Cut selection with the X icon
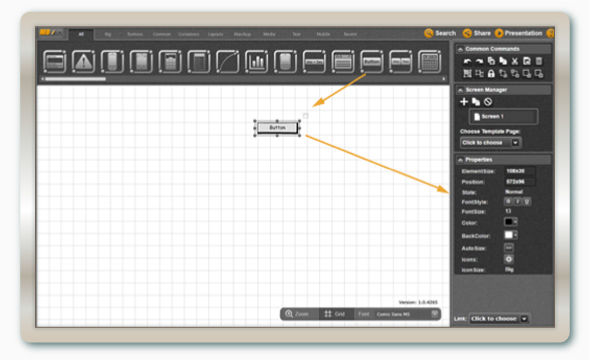Image resolution: width=590 pixels, height=360 pixels. click(x=515, y=61)
